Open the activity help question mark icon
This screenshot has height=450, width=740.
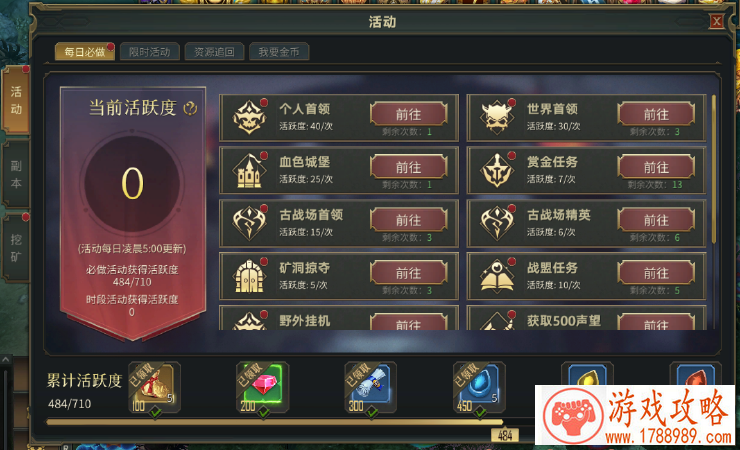(190, 108)
